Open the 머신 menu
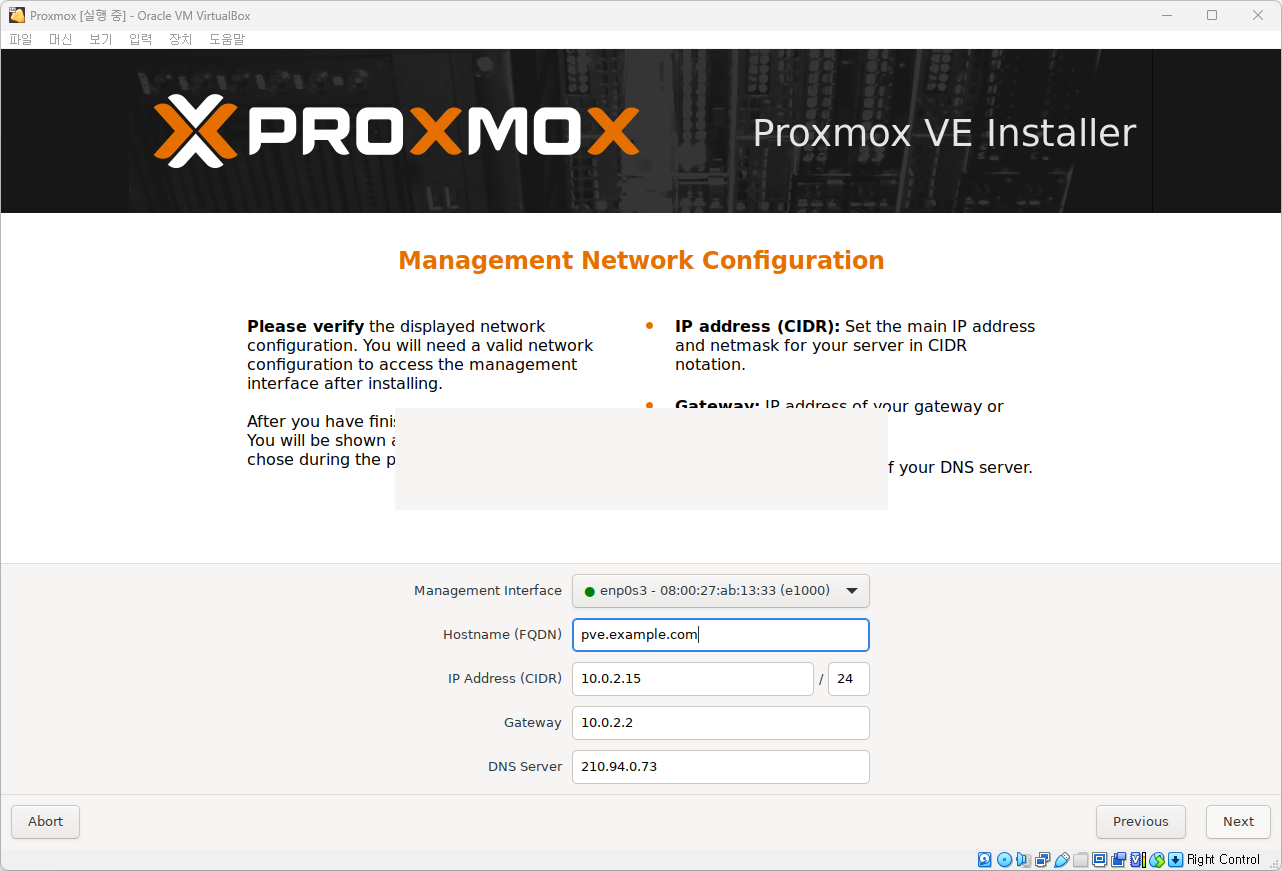 pos(61,39)
